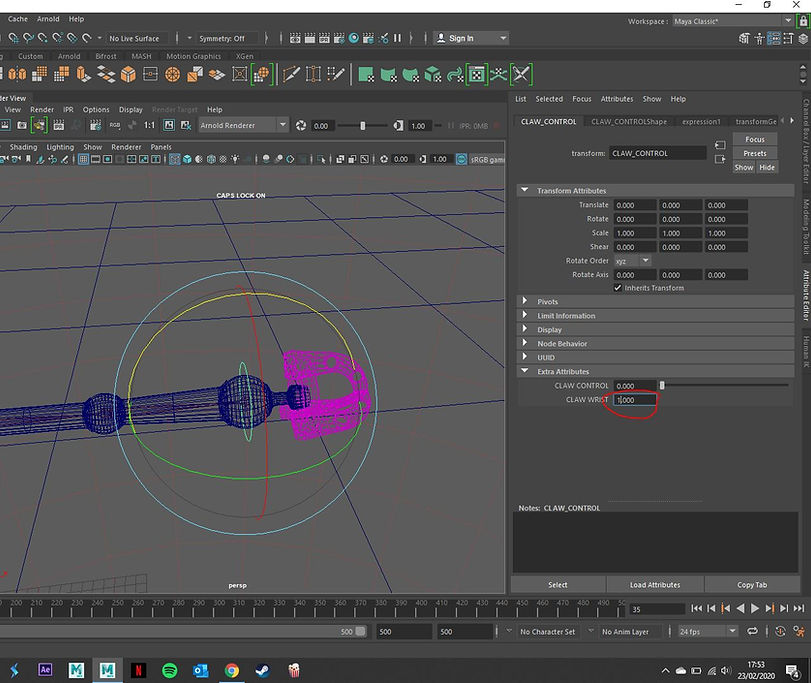The image size is (811, 683).
Task: Click the remove image icon in Render View
Action: click(186, 125)
